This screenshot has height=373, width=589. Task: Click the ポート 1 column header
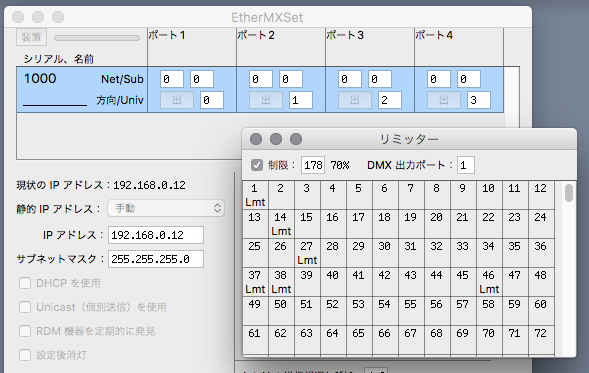(x=192, y=47)
